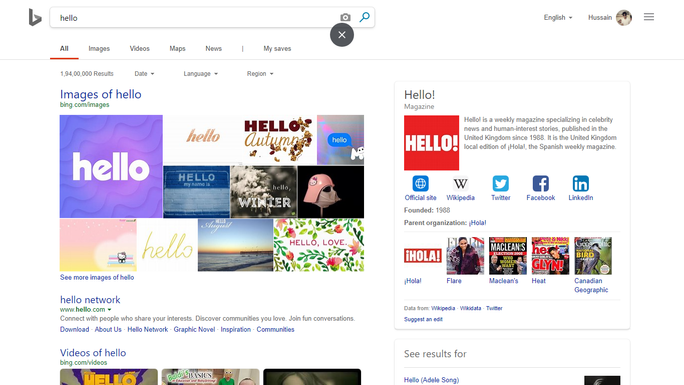Click the Inspiration sitelink
Screen dimensions: 684x385
[236, 329]
